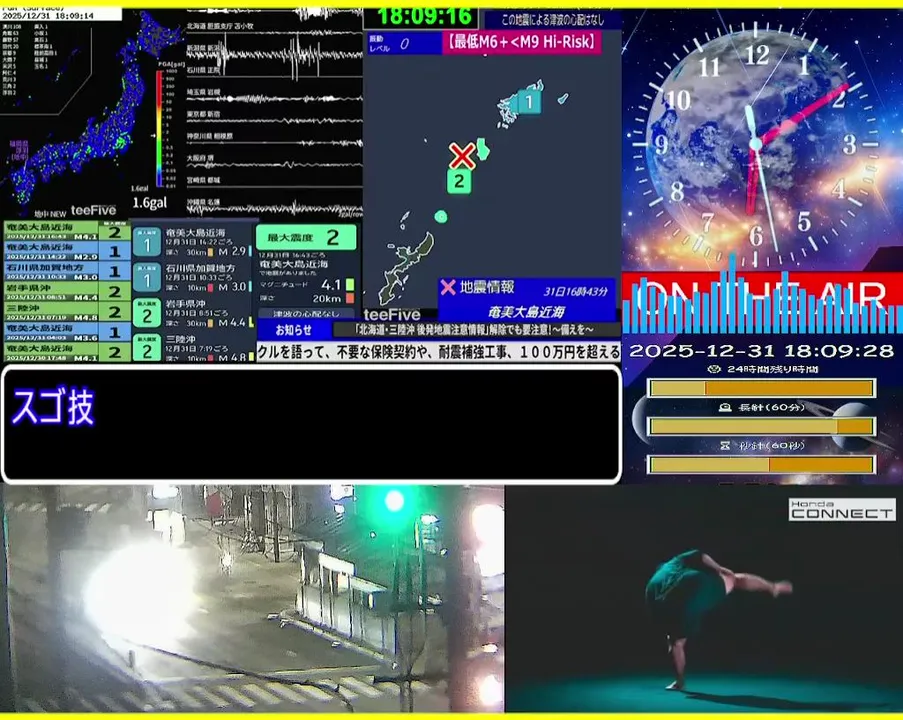903x720 pixels.
Task: Click the Honda CONNECT logo
Action: click(841, 509)
